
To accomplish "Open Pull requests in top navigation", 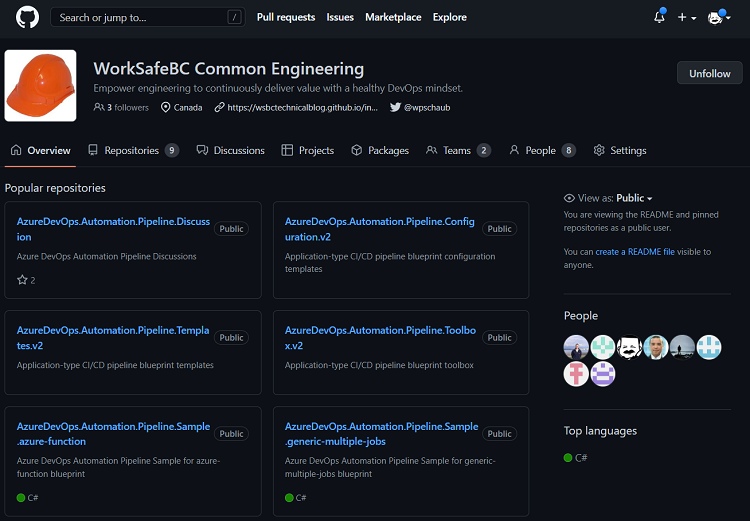I will (x=286, y=17).
